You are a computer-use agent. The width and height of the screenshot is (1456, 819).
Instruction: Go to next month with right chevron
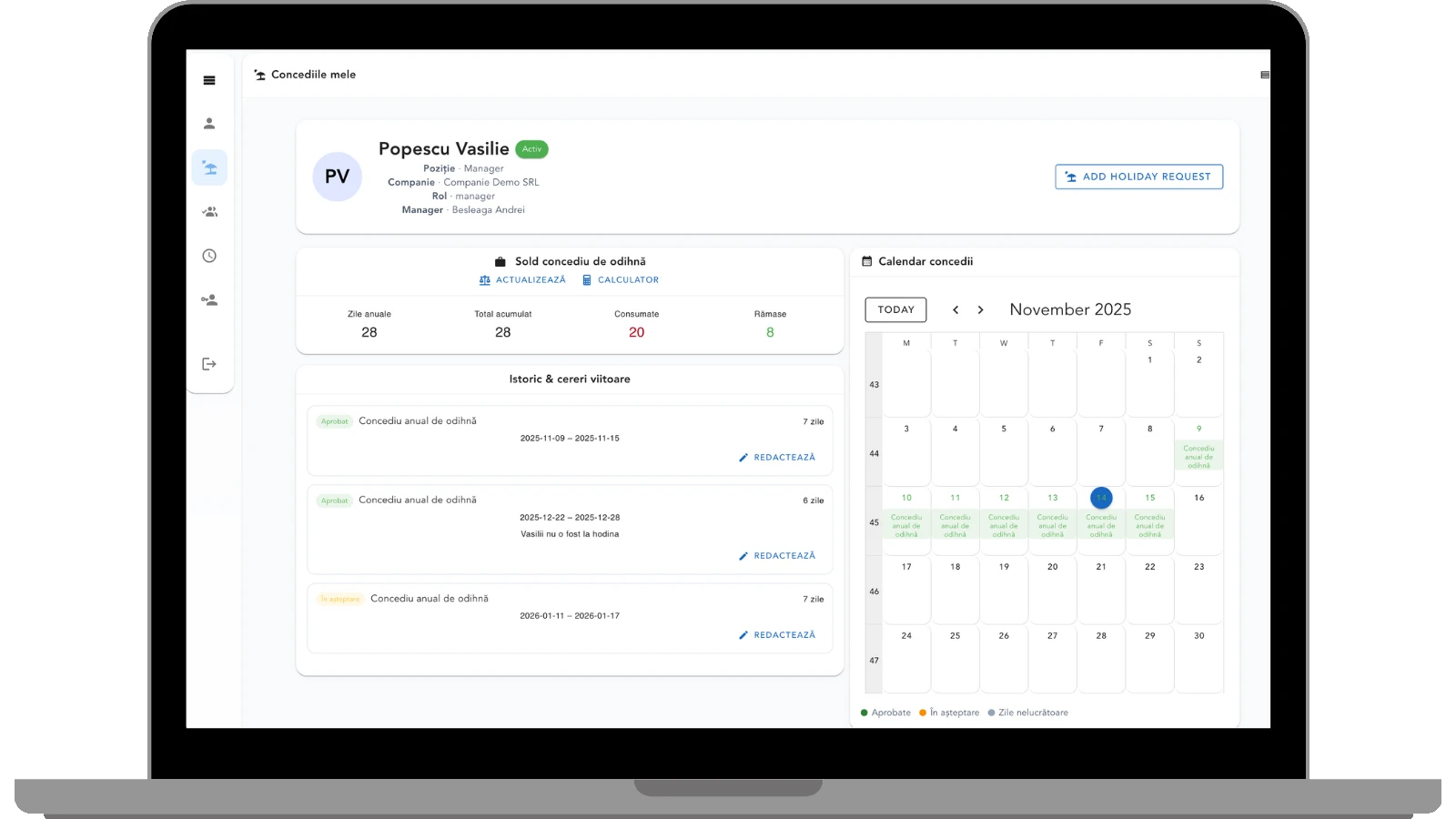tap(980, 309)
